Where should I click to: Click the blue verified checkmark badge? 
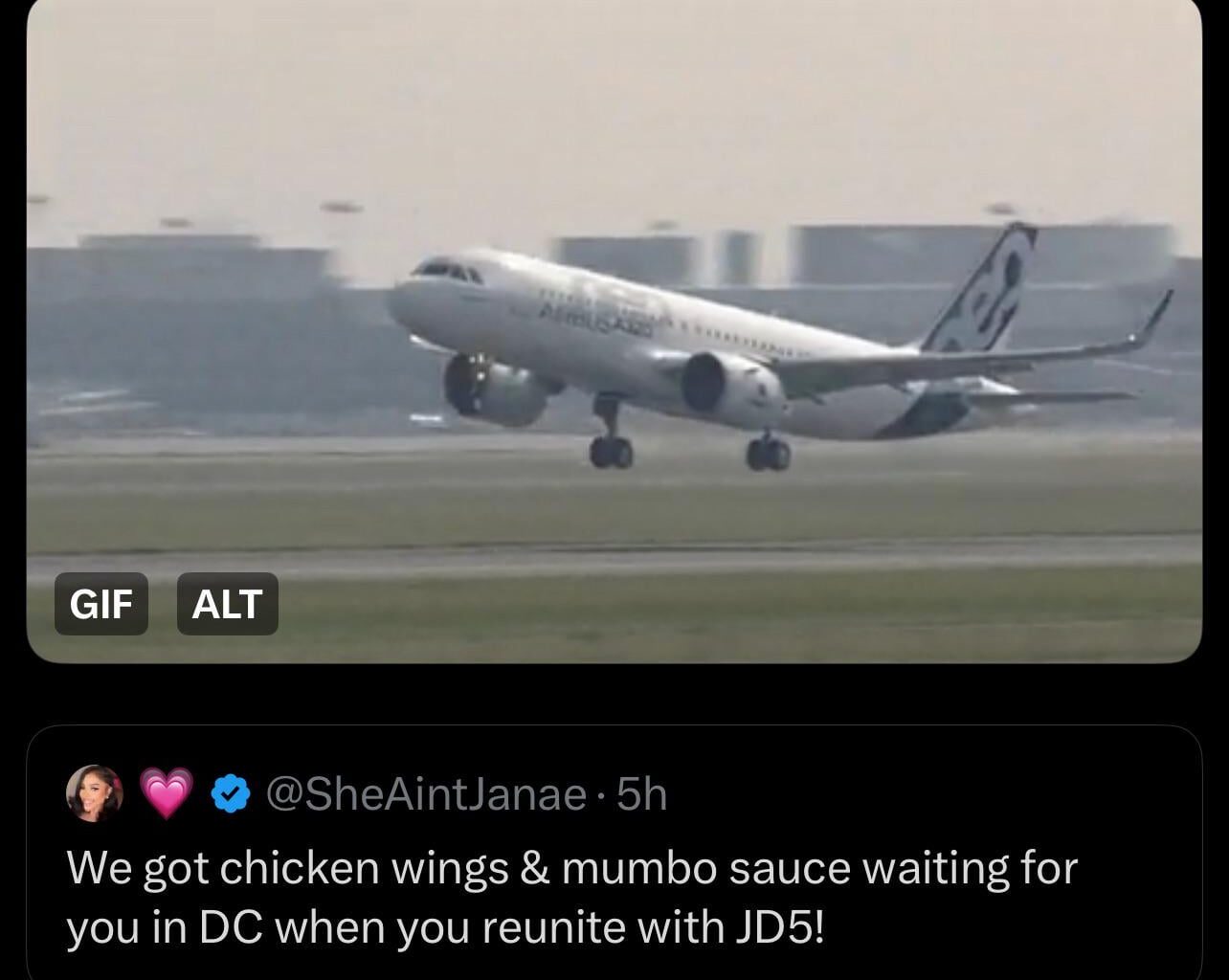click(x=231, y=794)
